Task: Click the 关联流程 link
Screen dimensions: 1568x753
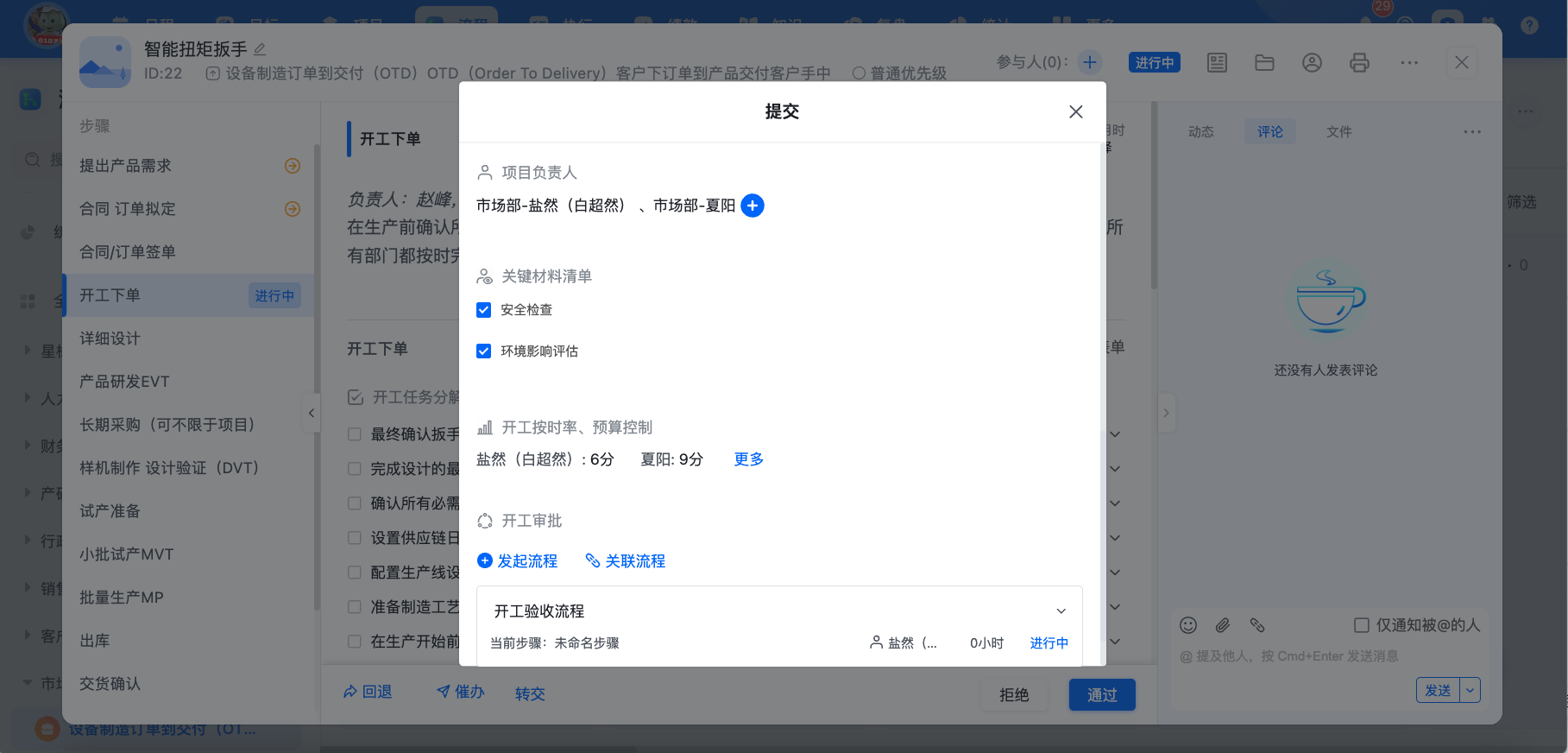Action: (x=626, y=561)
